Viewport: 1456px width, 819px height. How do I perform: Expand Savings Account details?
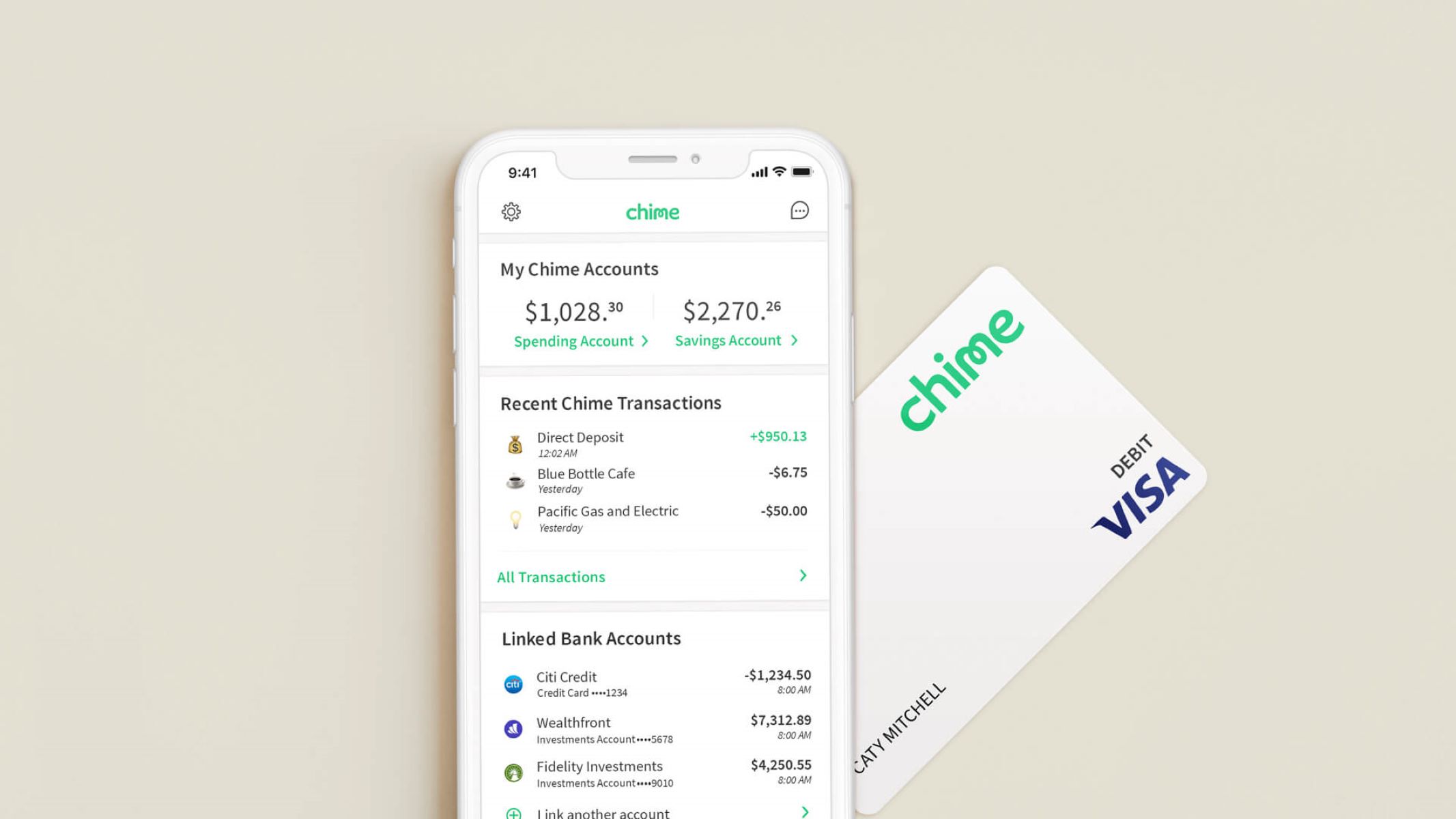pos(735,340)
